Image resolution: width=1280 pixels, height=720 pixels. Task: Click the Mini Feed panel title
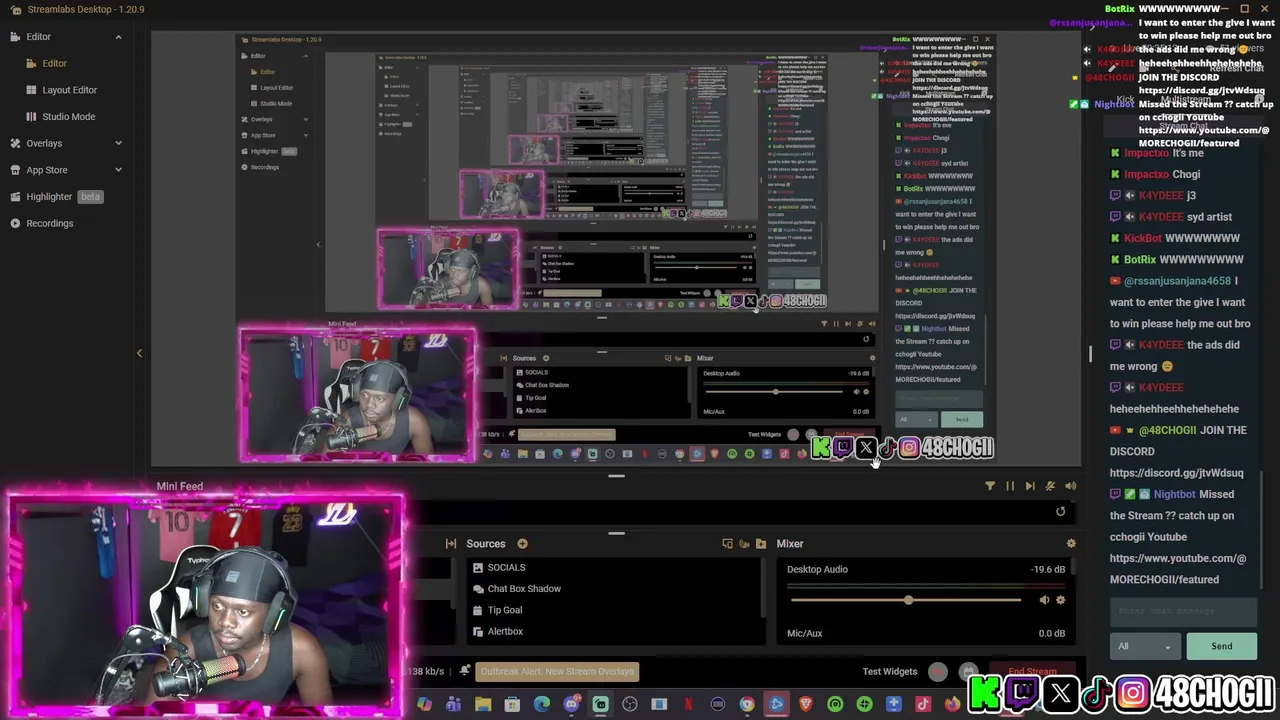click(x=180, y=486)
